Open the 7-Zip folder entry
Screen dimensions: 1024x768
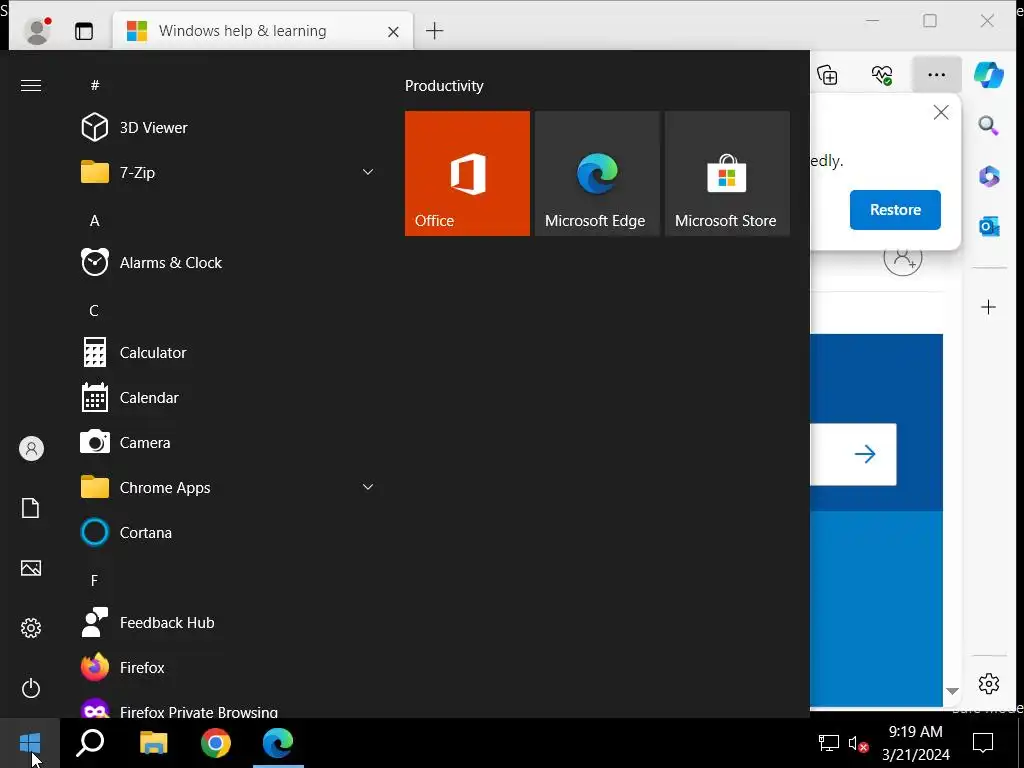point(229,172)
